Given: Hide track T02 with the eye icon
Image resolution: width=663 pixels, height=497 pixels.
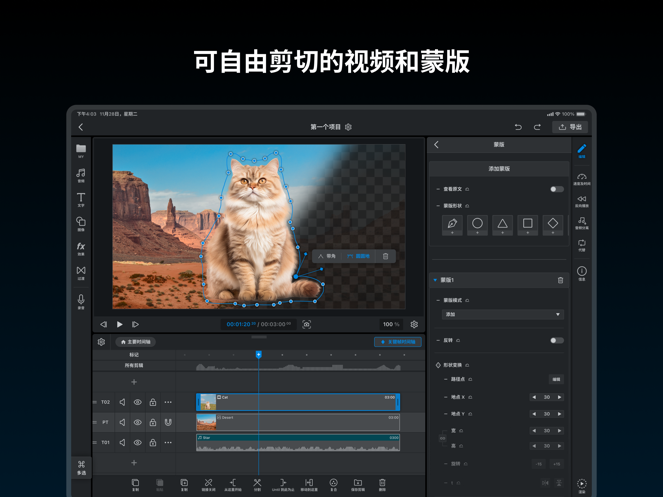Looking at the screenshot, I should point(138,402).
